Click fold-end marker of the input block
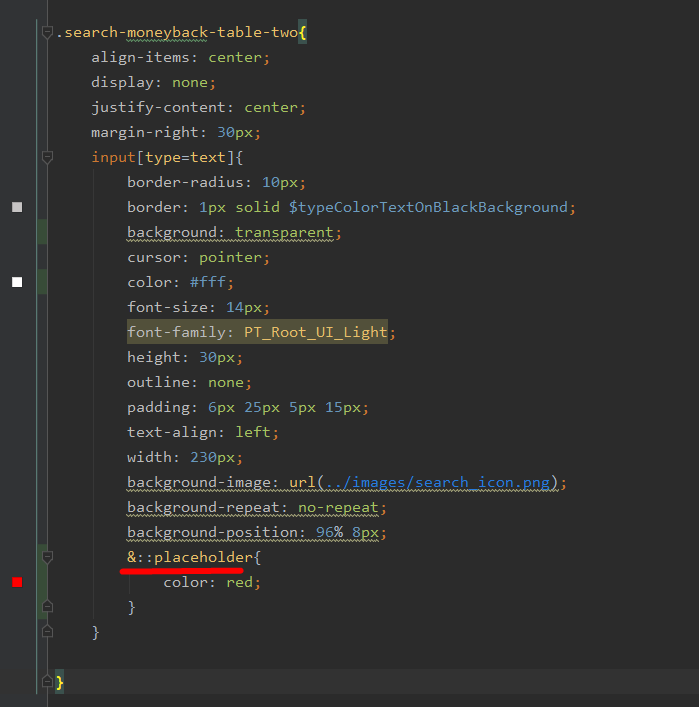The width and height of the screenshot is (699, 707). coord(47,632)
